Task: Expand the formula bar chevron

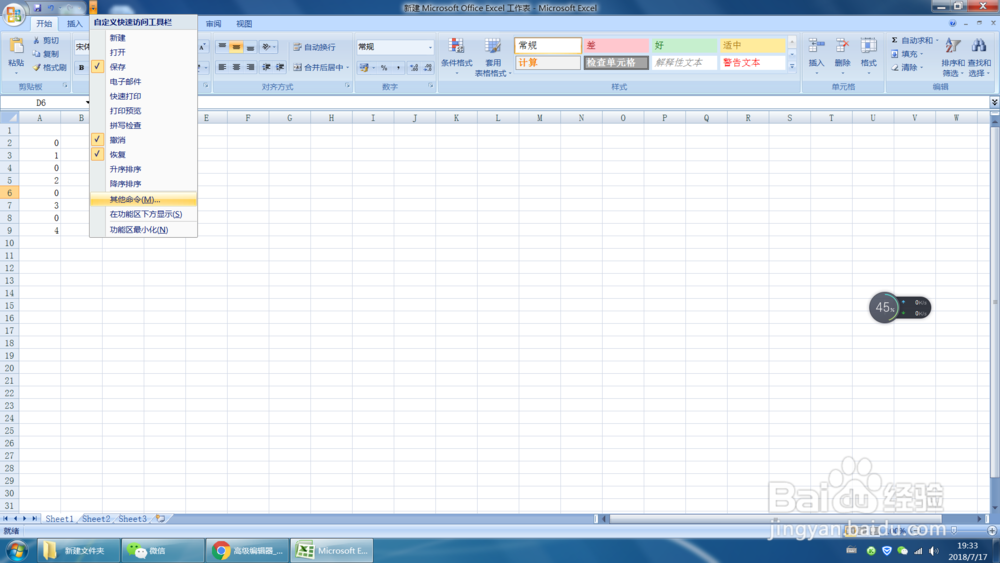Action: (994, 102)
